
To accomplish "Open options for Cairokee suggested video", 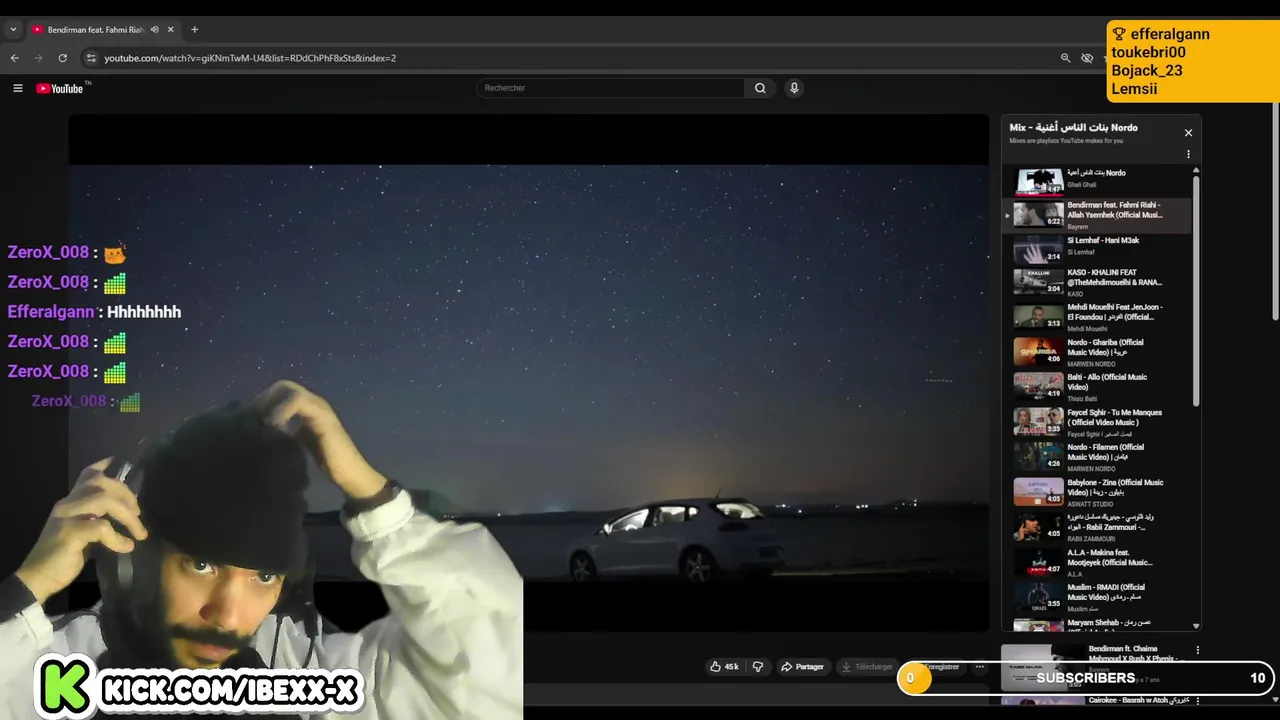I will click(1197, 701).
